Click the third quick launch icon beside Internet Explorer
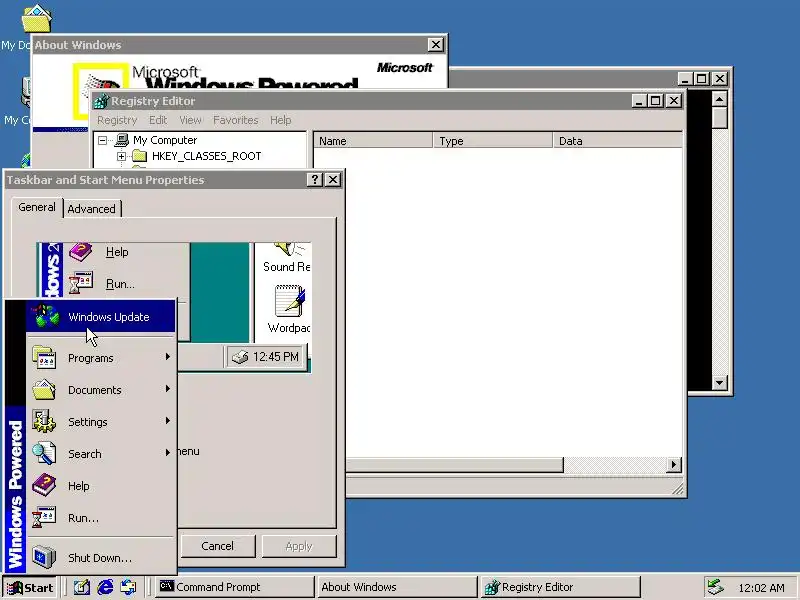Viewport: 800px width, 600px height. click(x=128, y=587)
